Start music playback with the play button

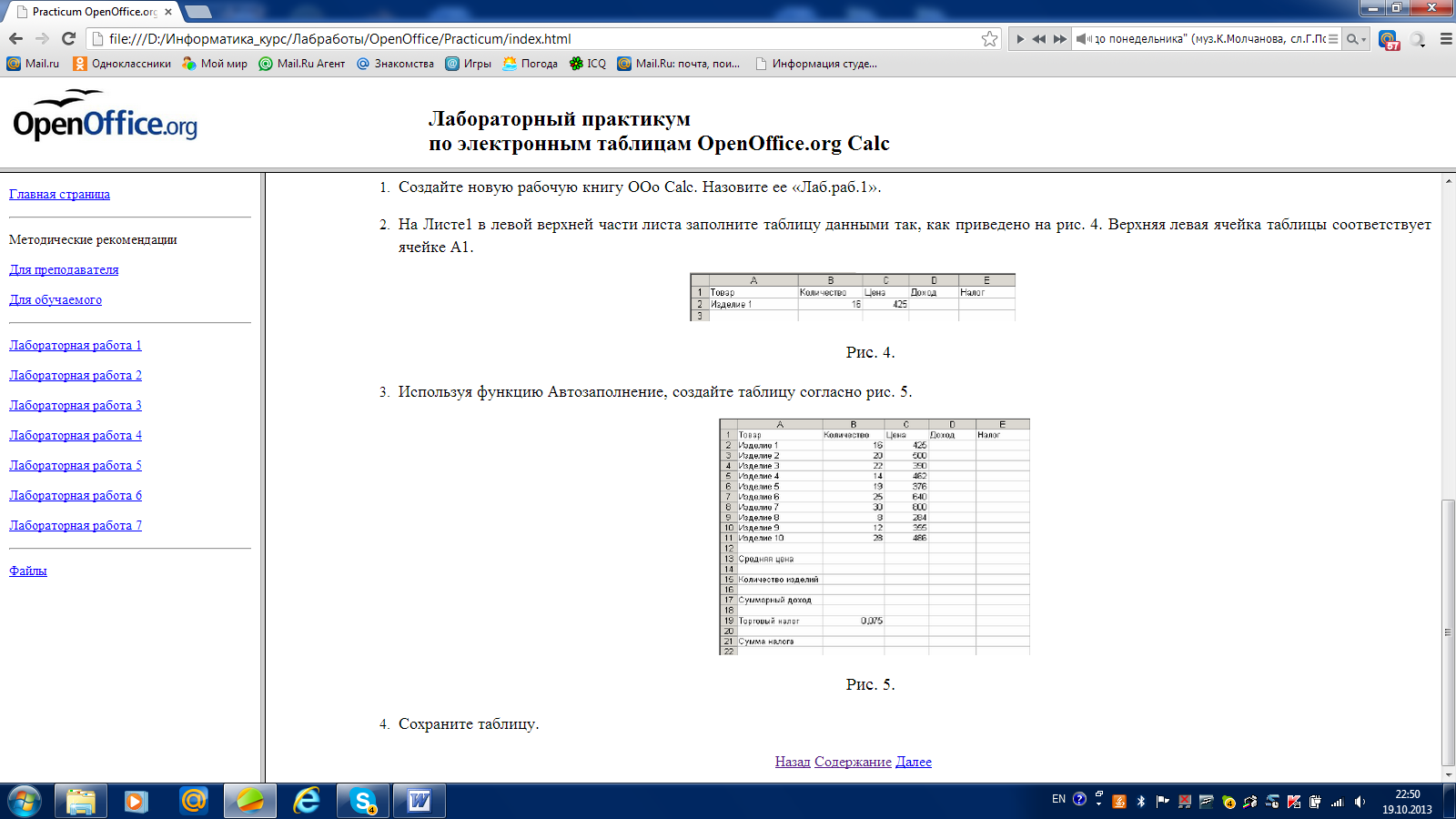[x=1020, y=39]
